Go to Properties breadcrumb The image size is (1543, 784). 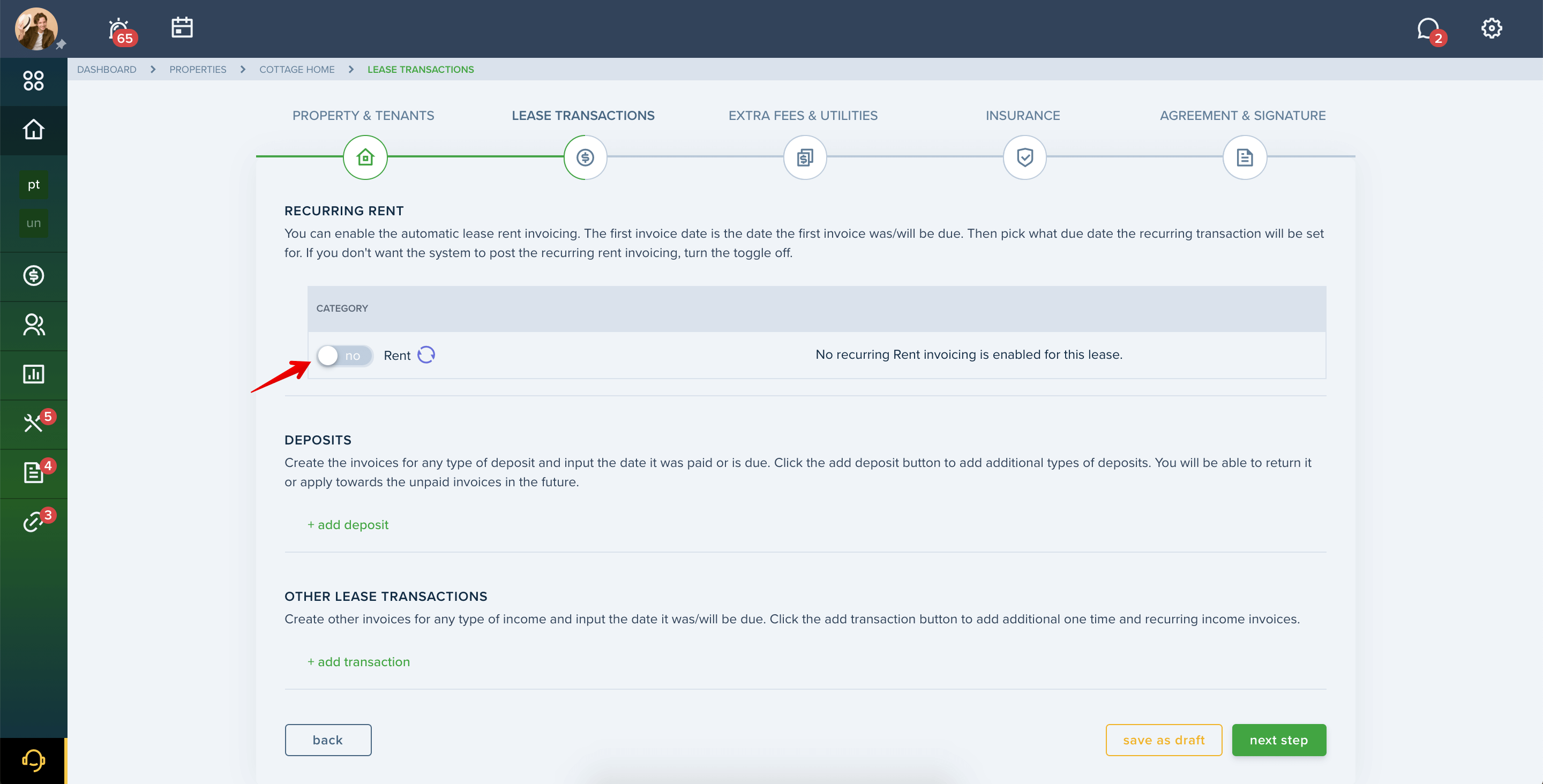tap(198, 70)
